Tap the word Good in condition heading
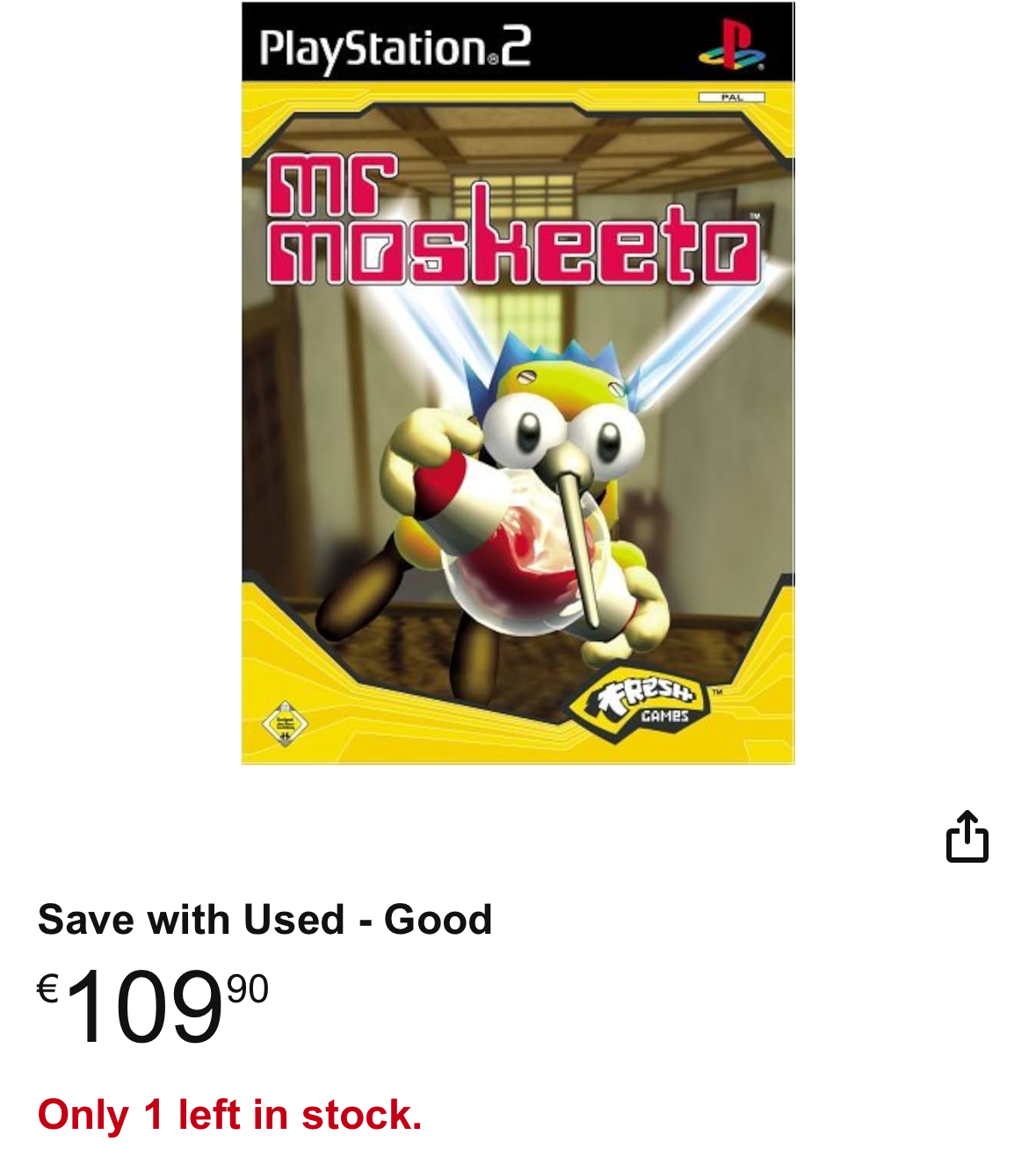1036x1171 pixels. (438, 920)
